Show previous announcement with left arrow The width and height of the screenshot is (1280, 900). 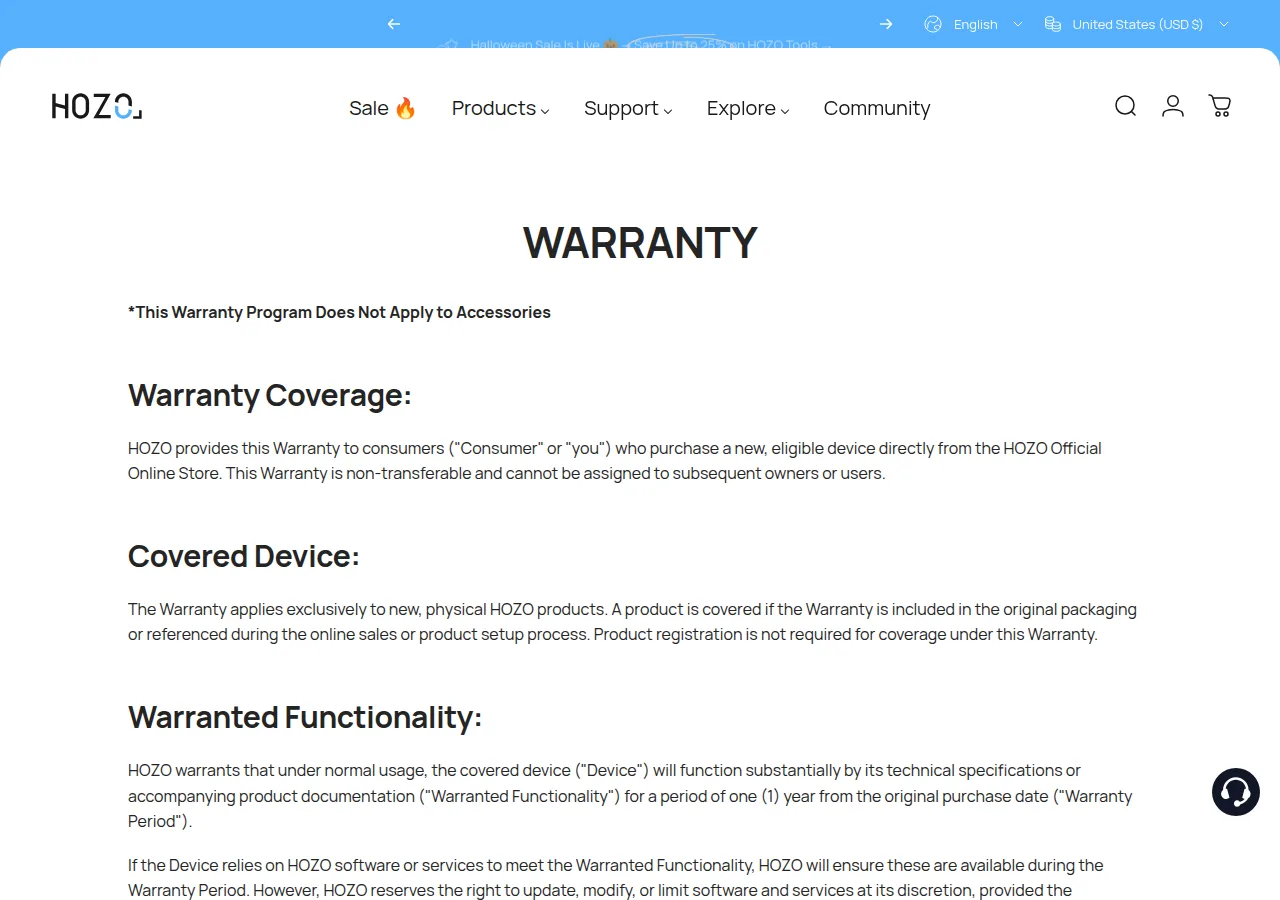(394, 24)
